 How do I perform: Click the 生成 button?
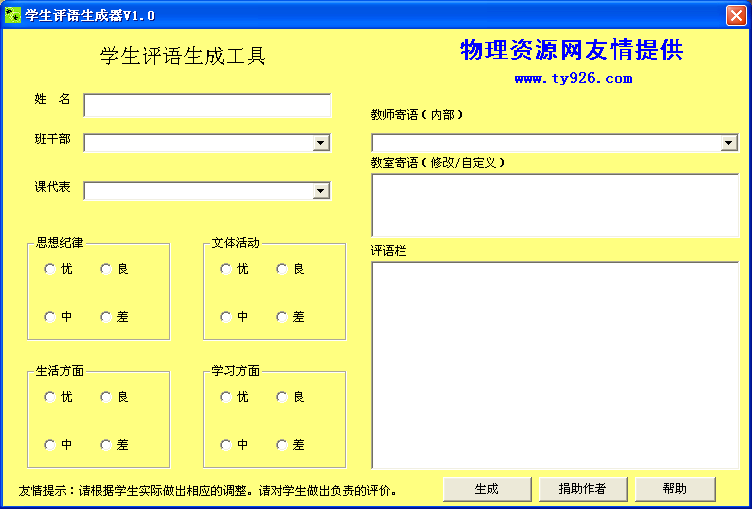487,489
